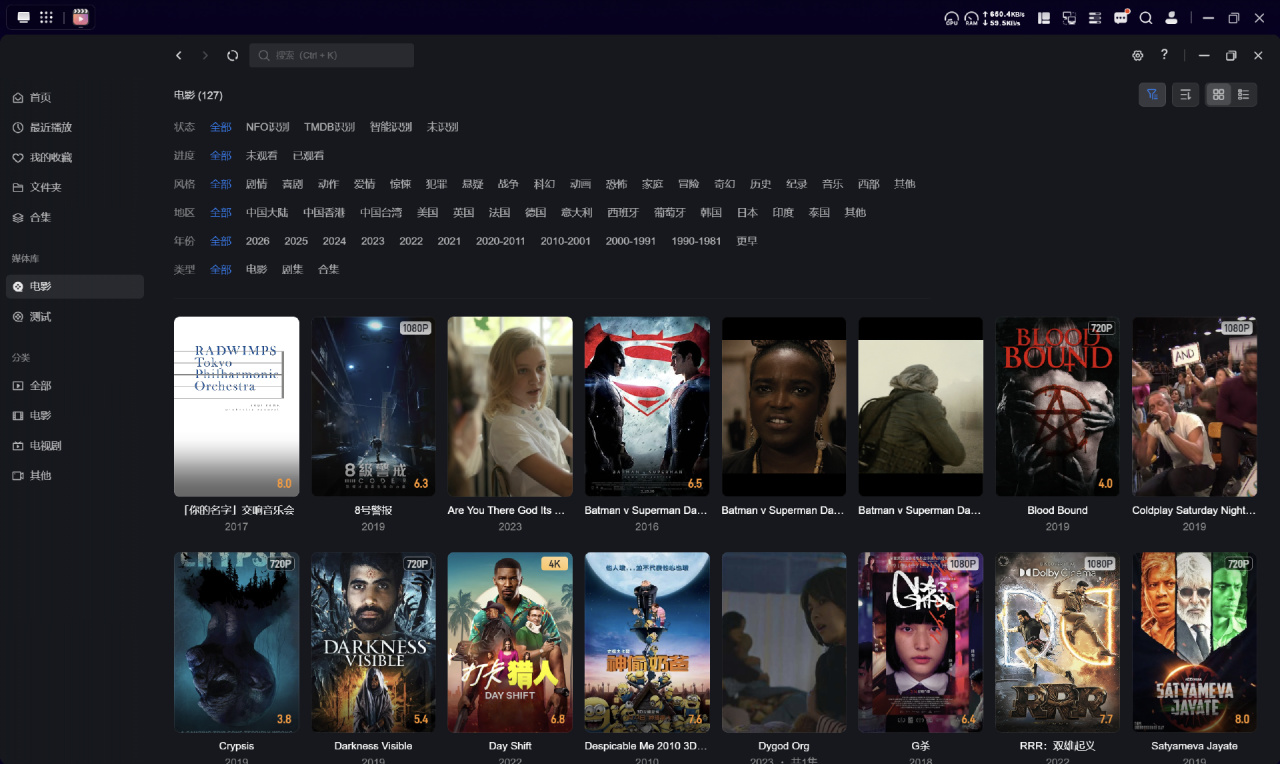
Task: Open the system search magnifier icon
Action: [x=1146, y=18]
